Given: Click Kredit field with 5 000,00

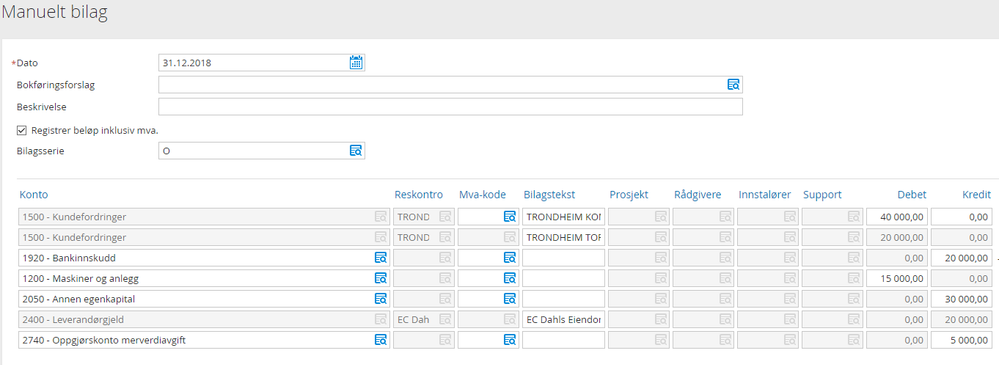Looking at the screenshot, I should (x=961, y=340).
